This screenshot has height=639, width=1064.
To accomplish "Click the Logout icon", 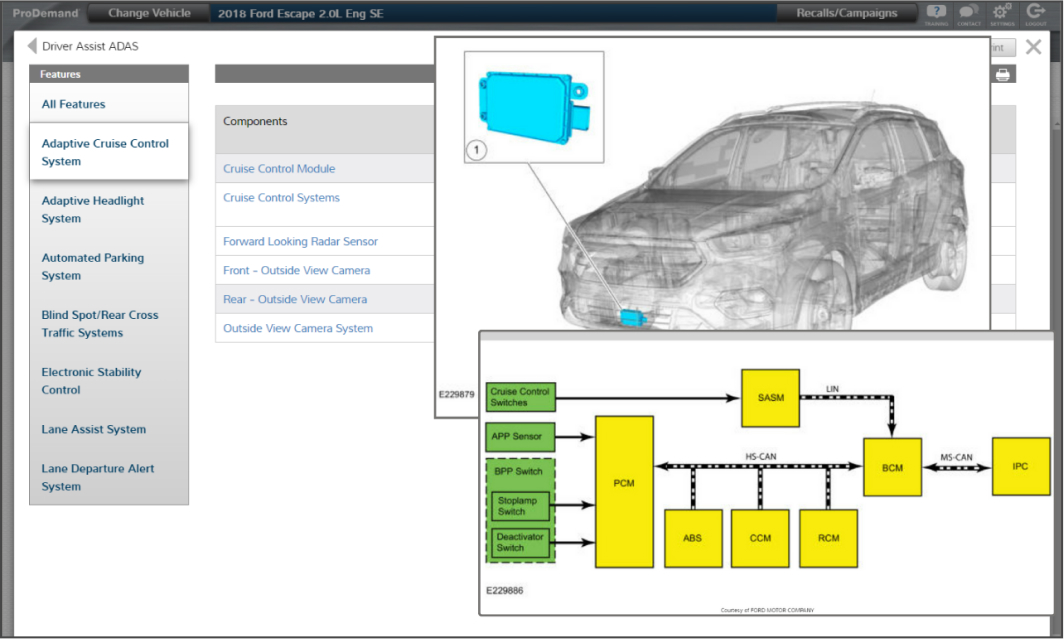I will tap(1036, 13).
